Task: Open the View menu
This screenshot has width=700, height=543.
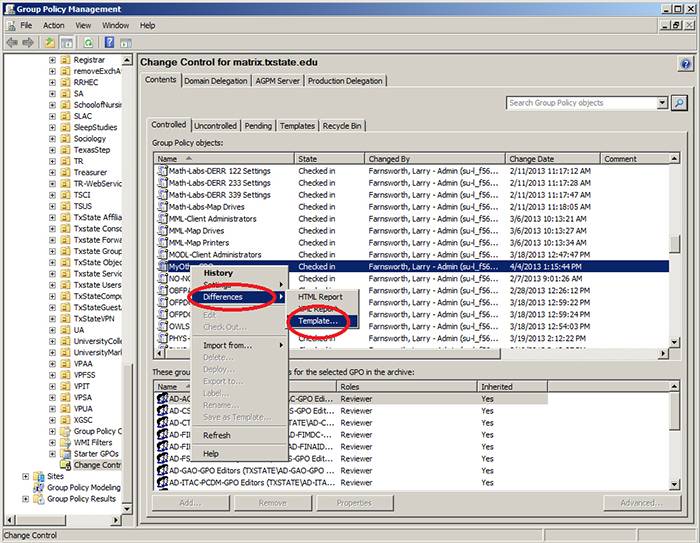Action: (x=83, y=25)
